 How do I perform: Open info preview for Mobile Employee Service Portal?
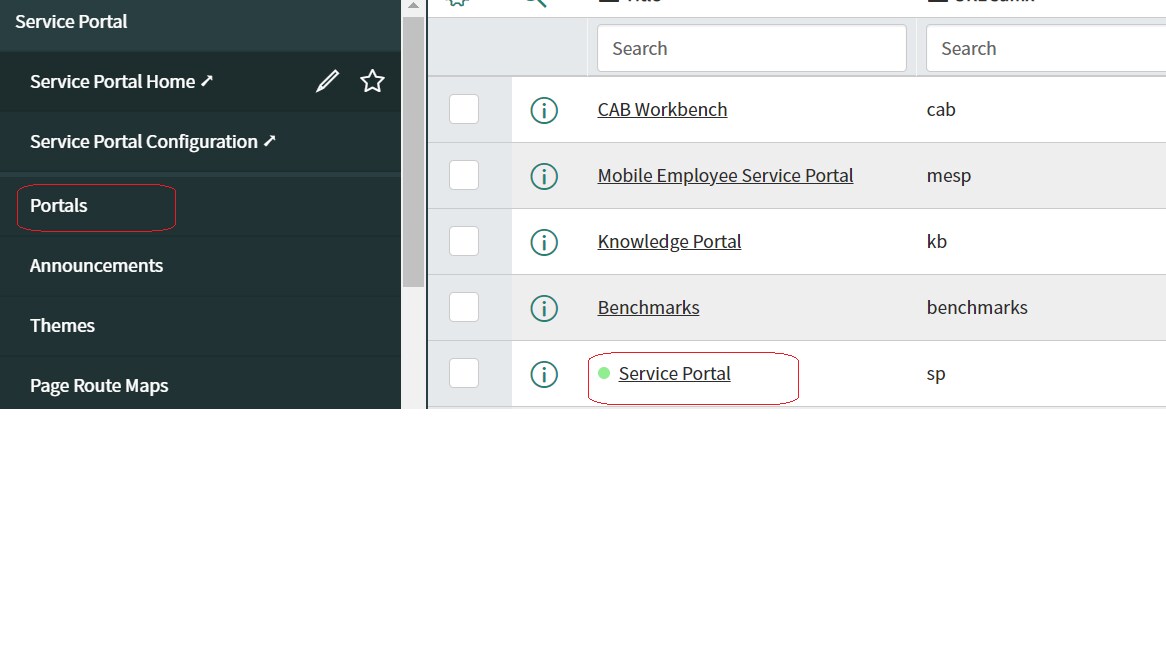coord(544,176)
